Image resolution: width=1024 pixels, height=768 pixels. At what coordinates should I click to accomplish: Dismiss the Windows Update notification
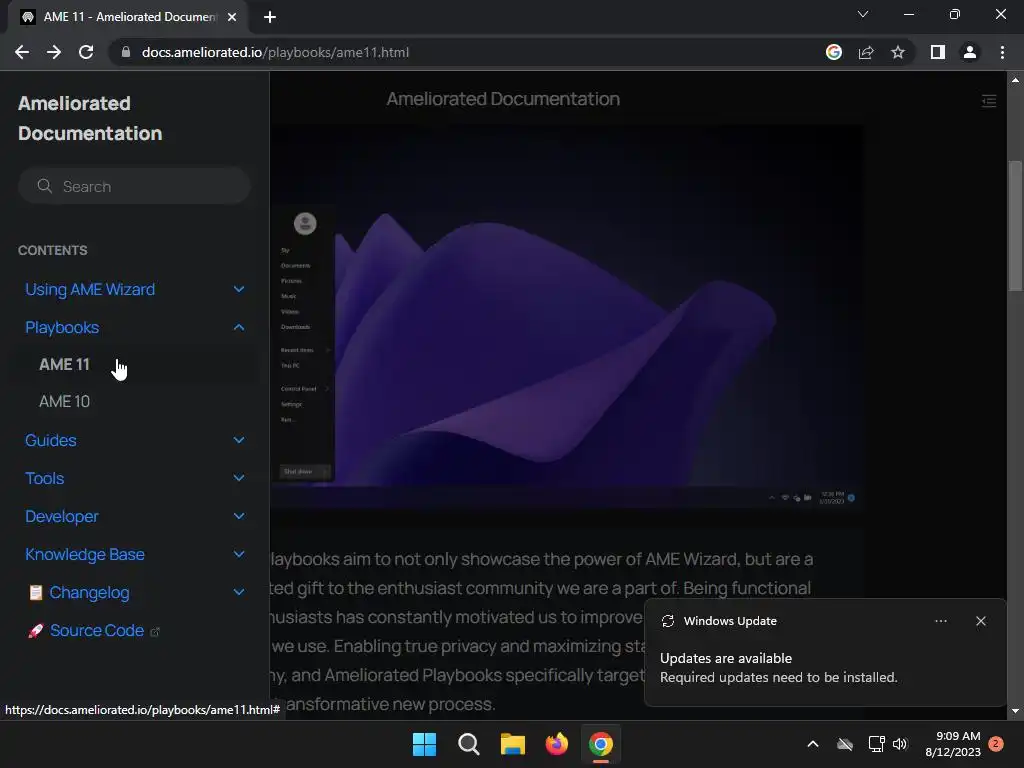point(980,621)
